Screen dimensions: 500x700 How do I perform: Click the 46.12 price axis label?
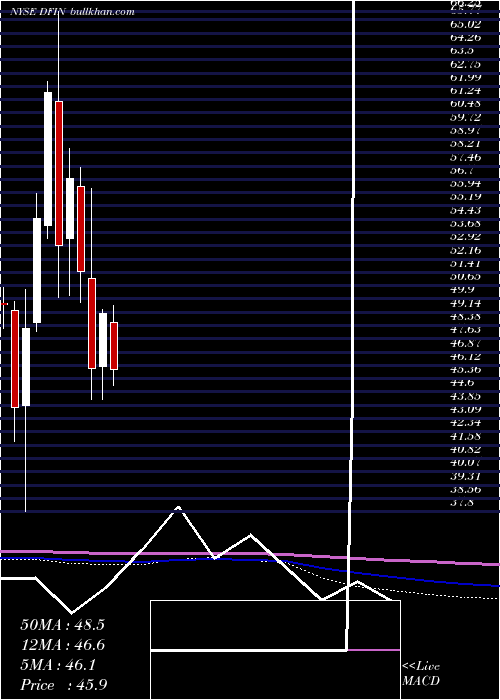click(465, 357)
